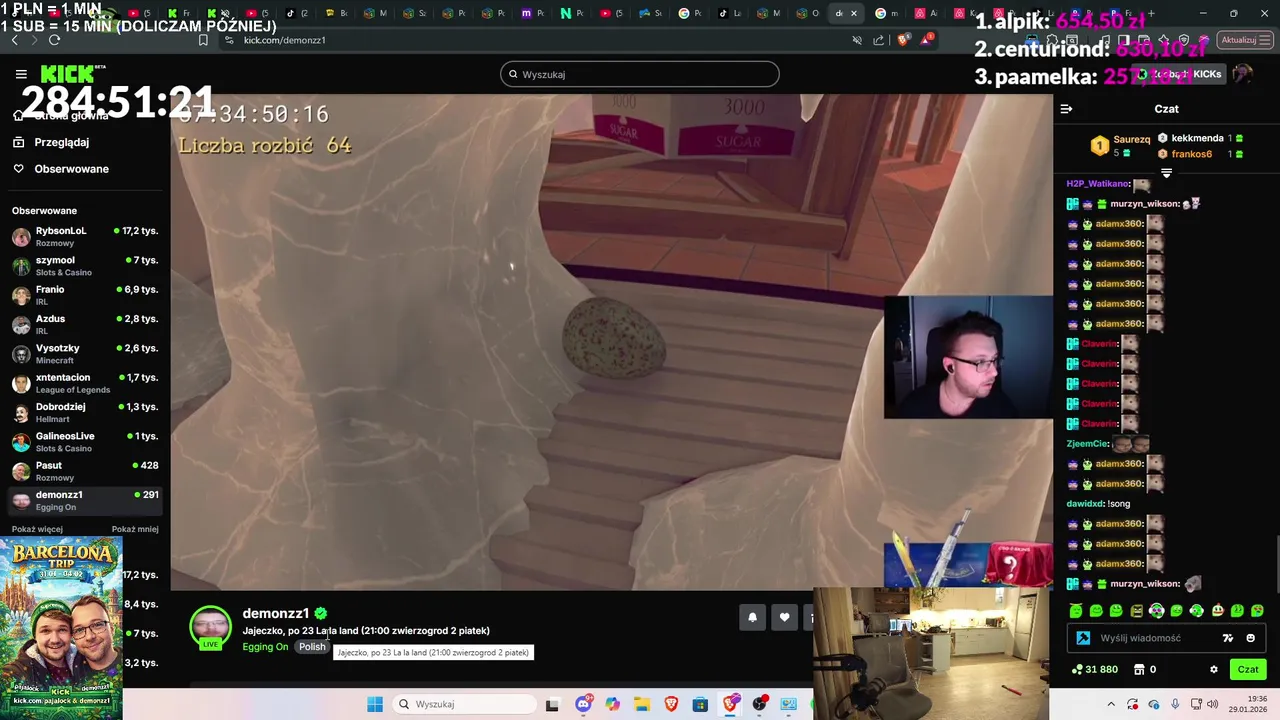This screenshot has width=1280, height=720.
Task: Click Saurezq top gifter badge
Action: [1100, 146]
